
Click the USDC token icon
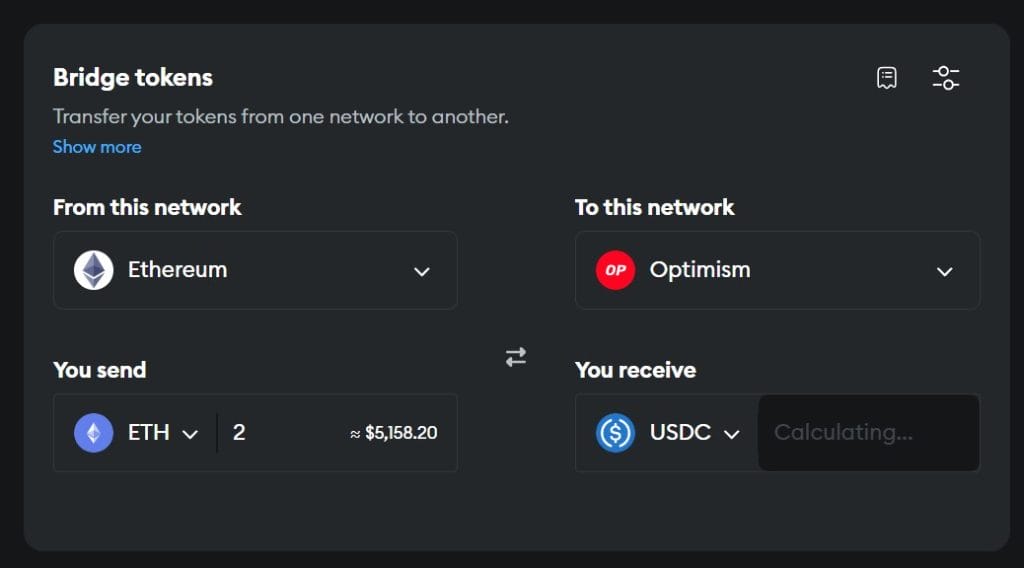point(616,433)
